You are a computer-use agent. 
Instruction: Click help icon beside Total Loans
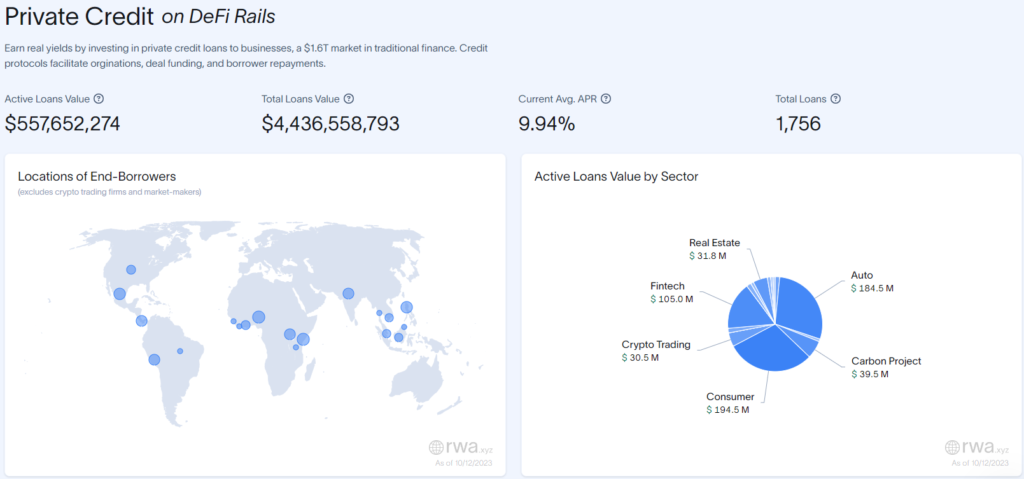(835, 99)
